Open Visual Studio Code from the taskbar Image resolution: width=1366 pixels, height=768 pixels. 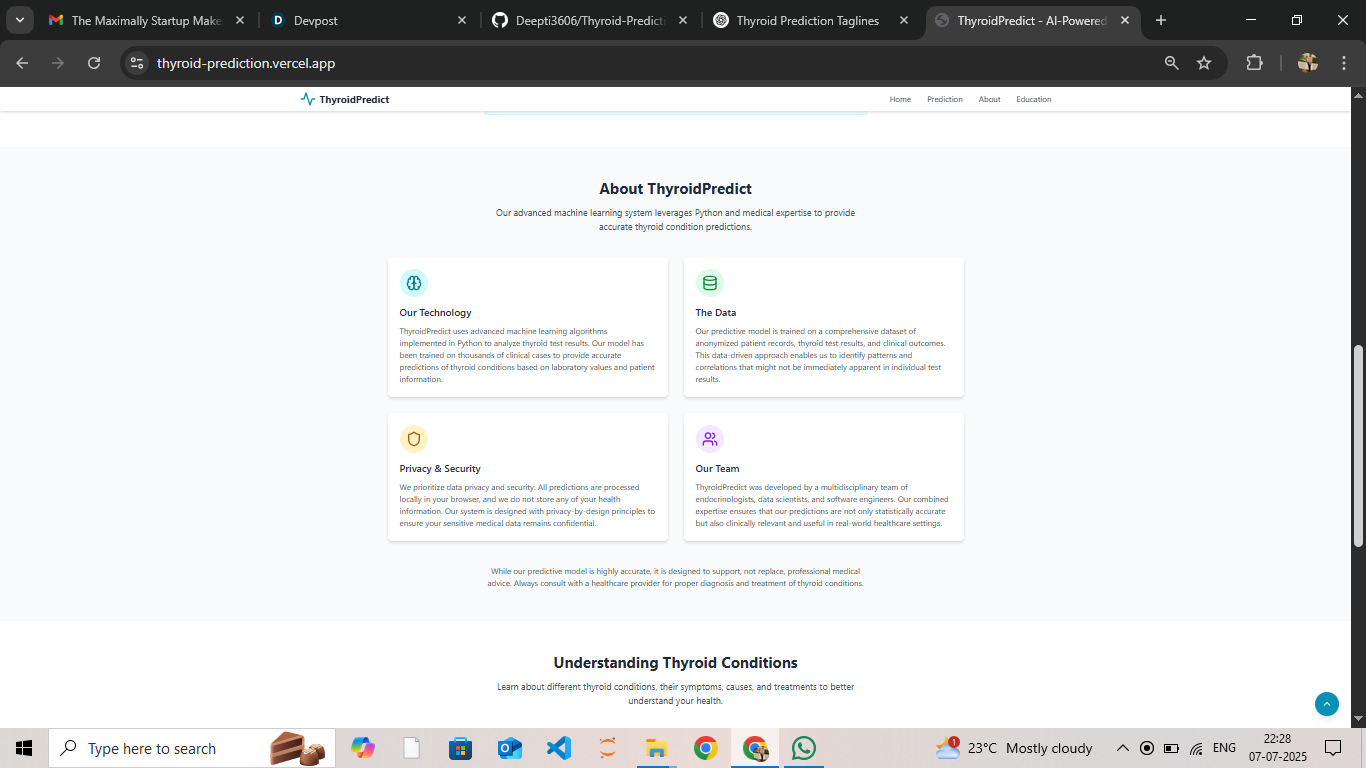(559, 748)
